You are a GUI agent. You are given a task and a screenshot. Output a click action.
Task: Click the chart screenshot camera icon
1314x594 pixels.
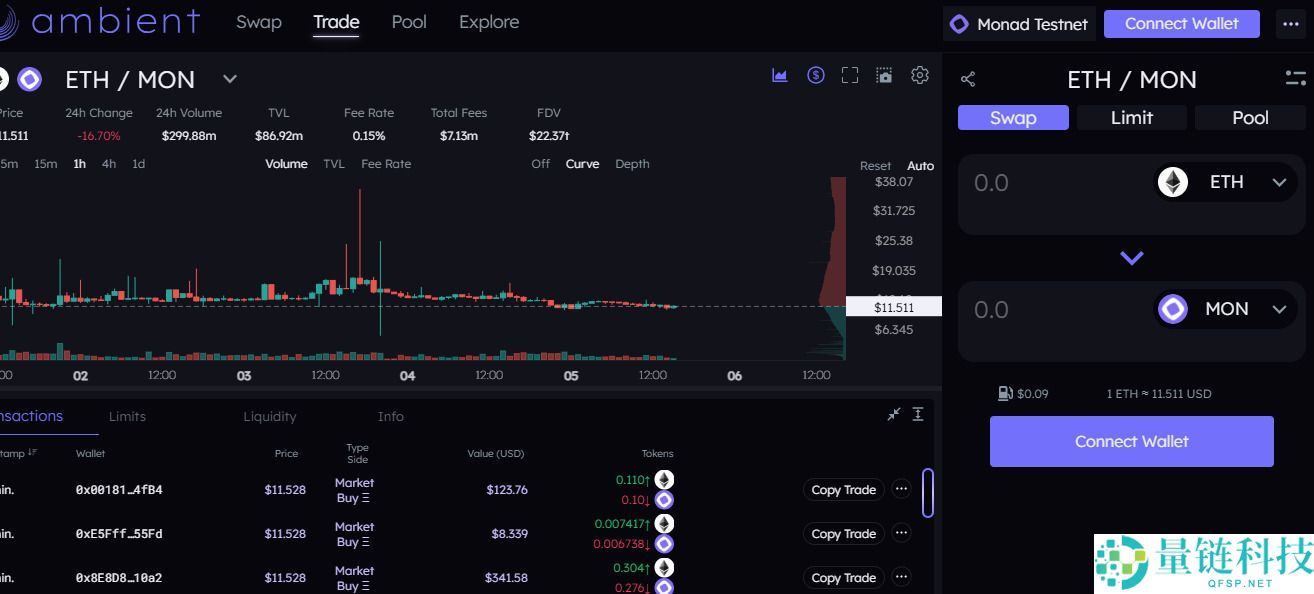(x=884, y=76)
